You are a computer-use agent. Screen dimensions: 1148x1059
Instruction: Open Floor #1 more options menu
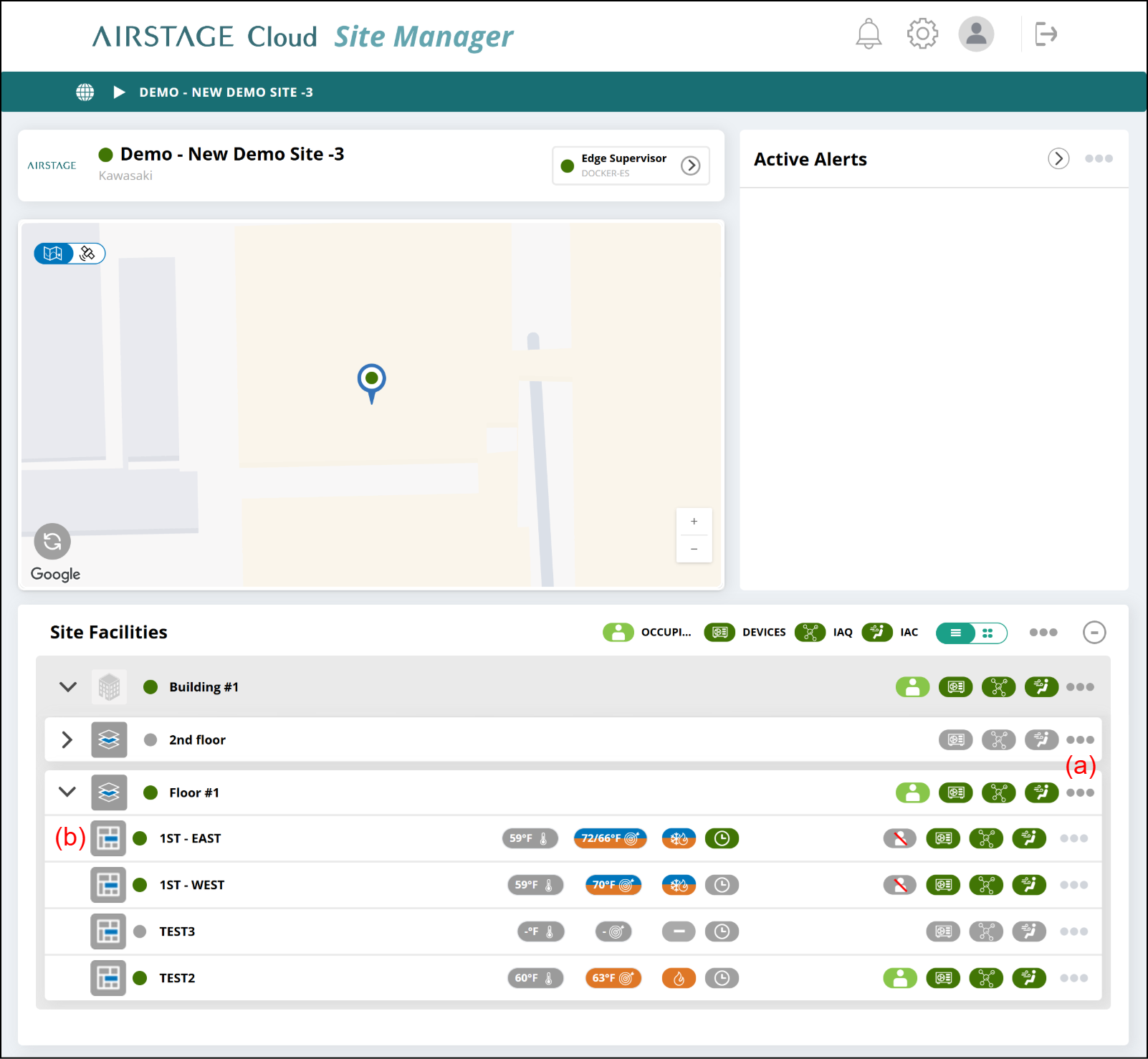point(1080,792)
